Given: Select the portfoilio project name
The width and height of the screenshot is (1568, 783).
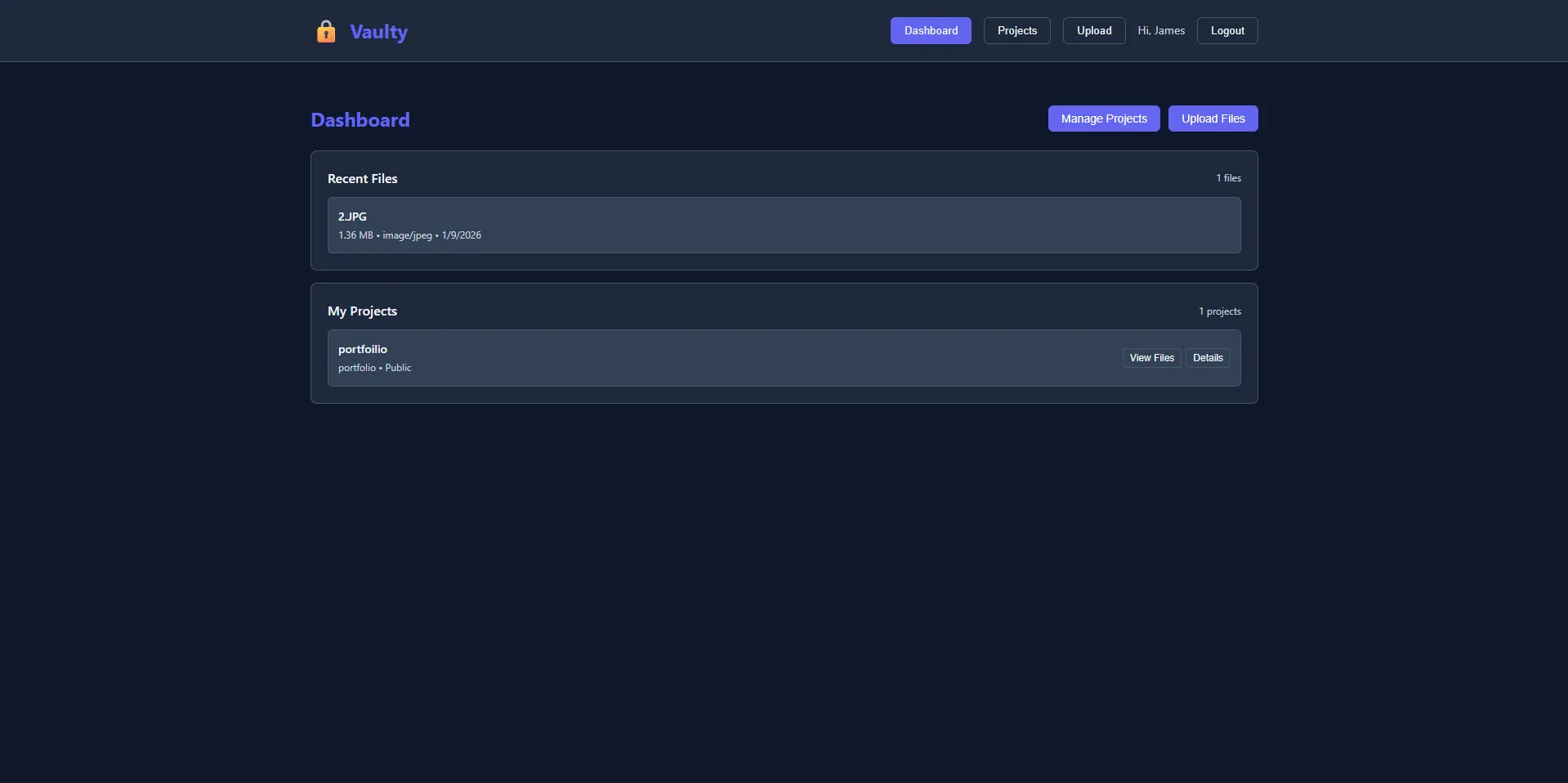Looking at the screenshot, I should [363, 349].
